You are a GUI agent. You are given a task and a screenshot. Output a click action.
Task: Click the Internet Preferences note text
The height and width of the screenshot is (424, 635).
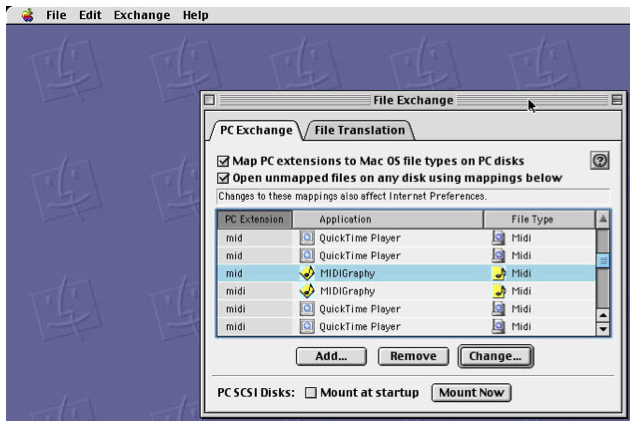click(x=352, y=196)
